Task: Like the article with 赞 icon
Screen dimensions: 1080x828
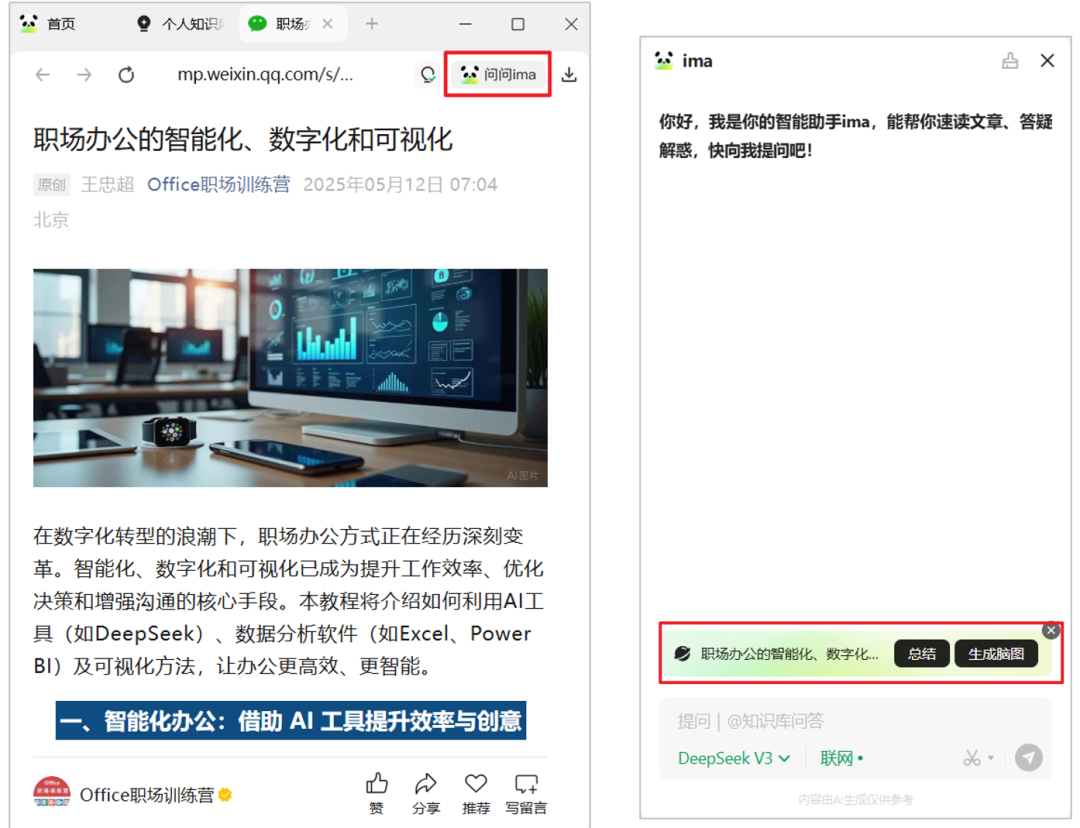Action: point(377,793)
